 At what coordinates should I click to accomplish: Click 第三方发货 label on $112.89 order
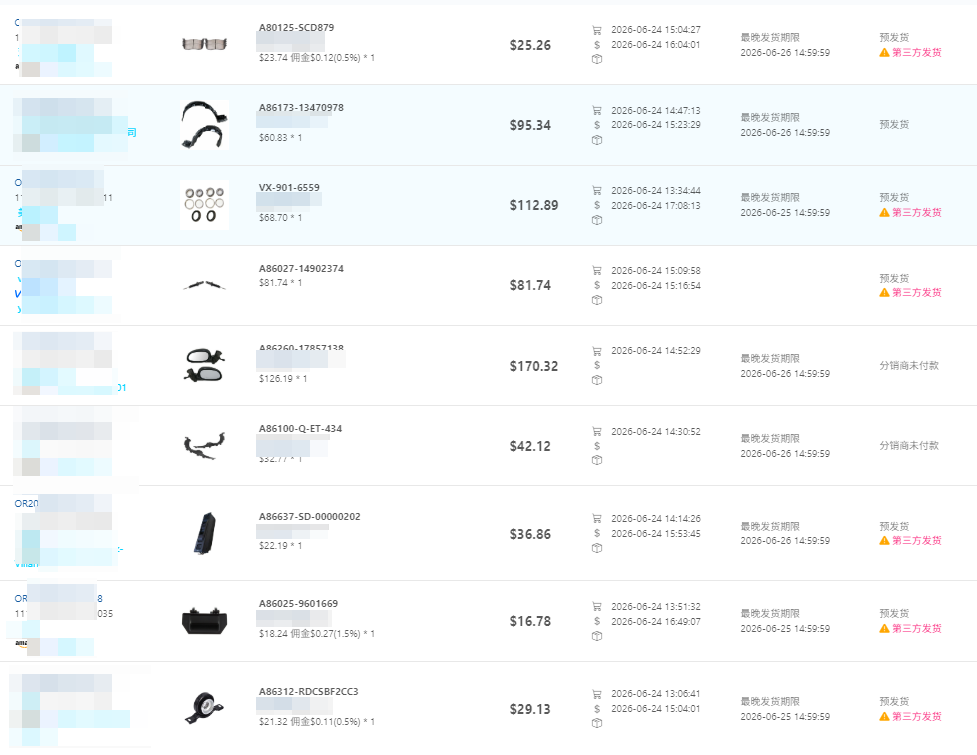click(x=917, y=212)
